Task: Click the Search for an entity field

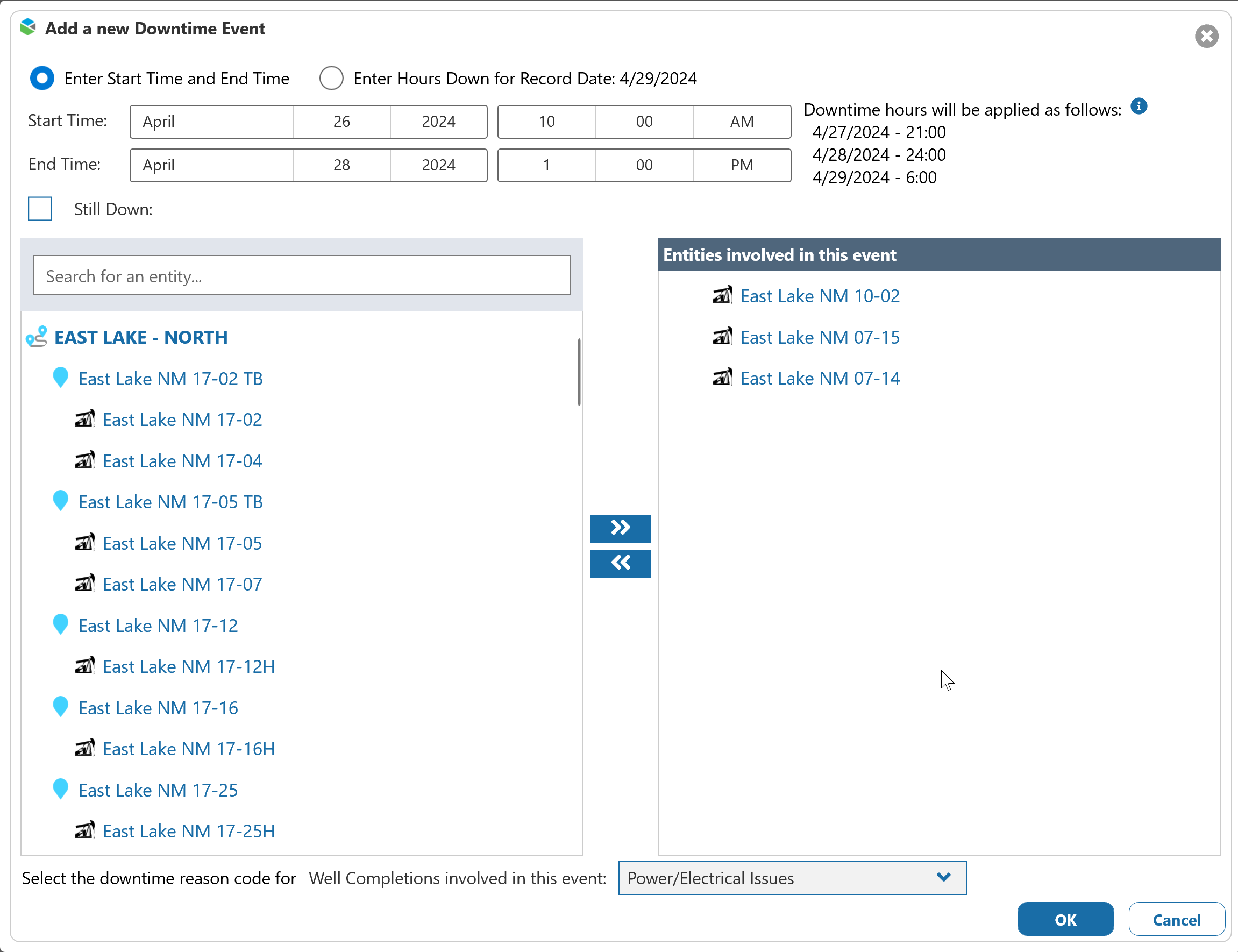Action: click(301, 275)
